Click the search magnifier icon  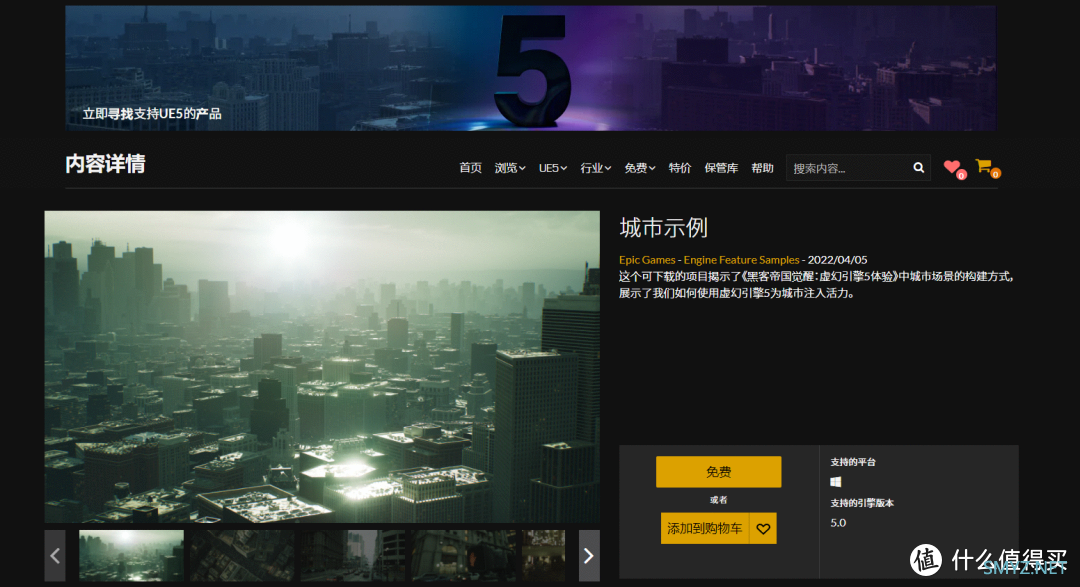[x=918, y=167]
